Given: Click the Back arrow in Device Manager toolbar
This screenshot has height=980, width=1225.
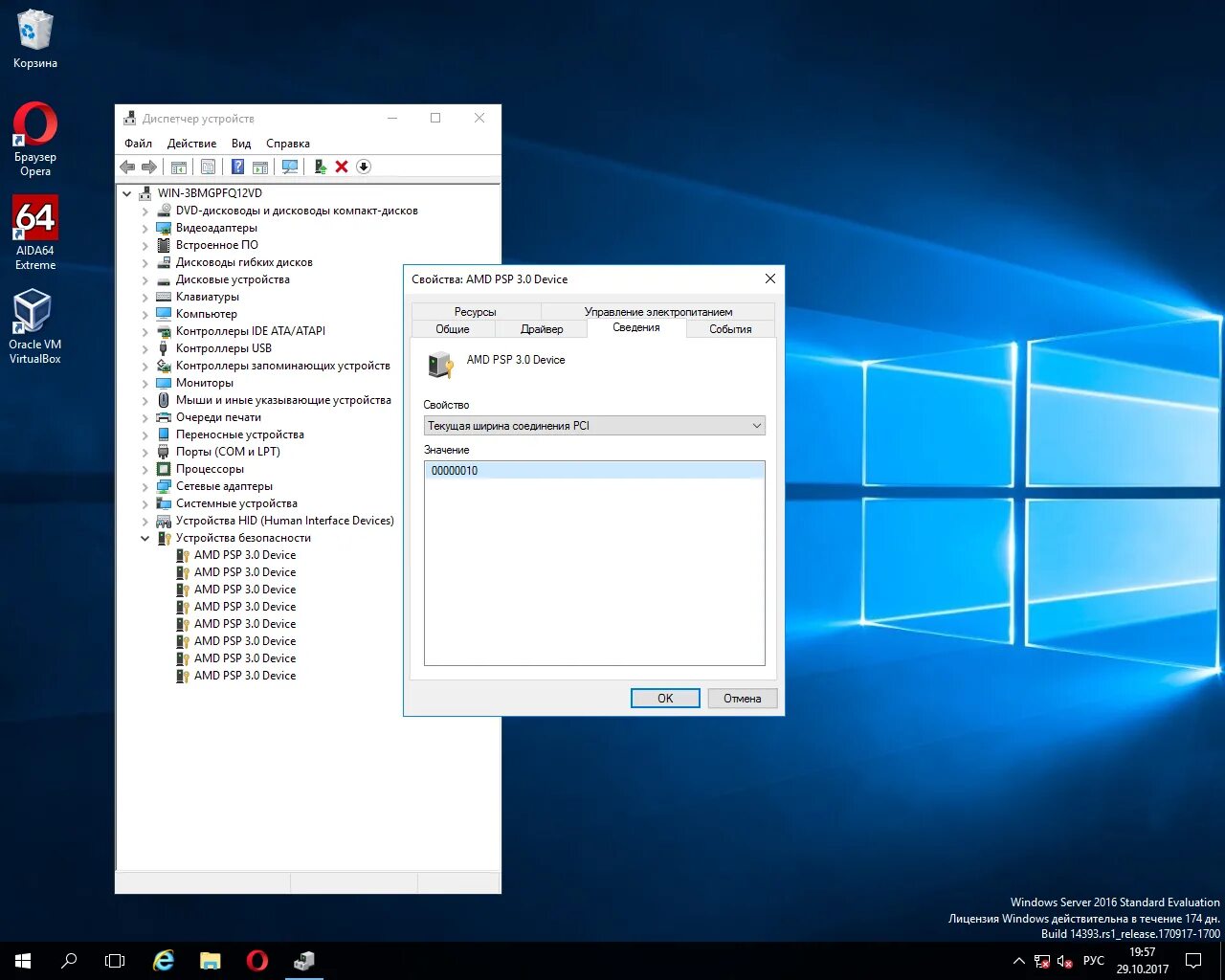Looking at the screenshot, I should click(x=127, y=167).
